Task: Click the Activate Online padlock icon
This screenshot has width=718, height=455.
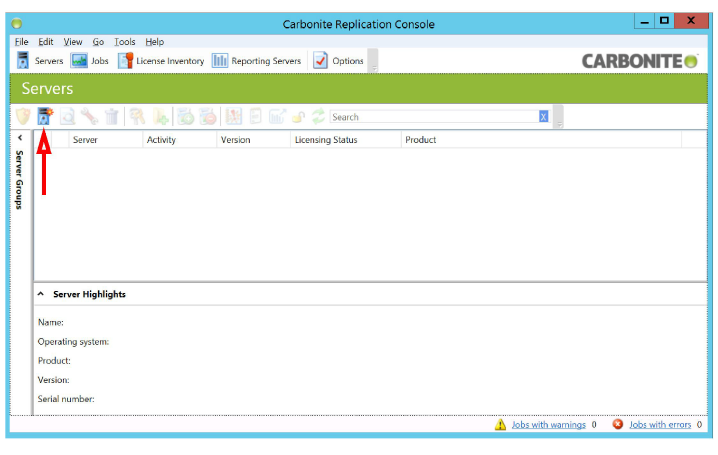Action: coord(299,117)
